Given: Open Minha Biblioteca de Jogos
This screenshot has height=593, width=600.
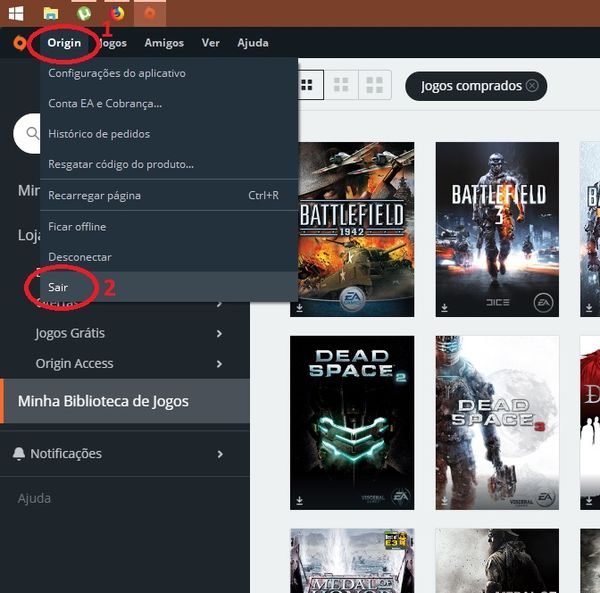Looking at the screenshot, I should (x=125, y=401).
